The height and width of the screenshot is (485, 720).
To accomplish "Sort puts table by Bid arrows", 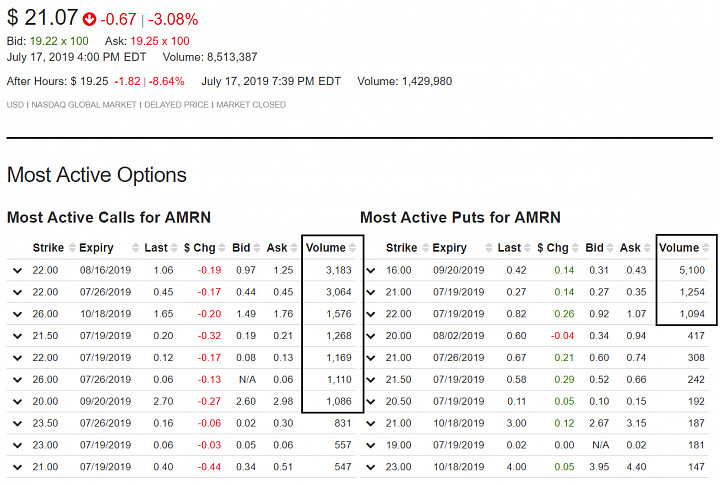I will [610, 248].
